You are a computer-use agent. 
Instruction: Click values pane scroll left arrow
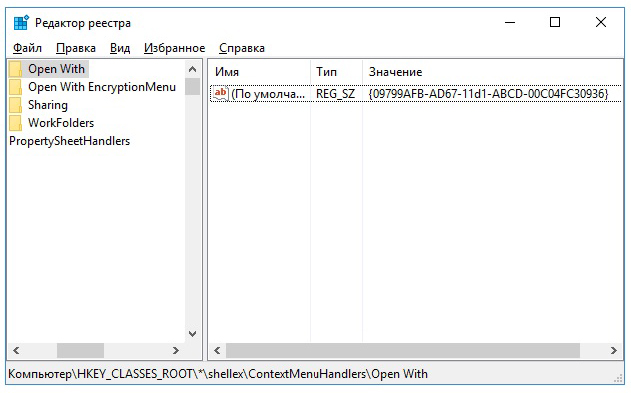(217, 350)
